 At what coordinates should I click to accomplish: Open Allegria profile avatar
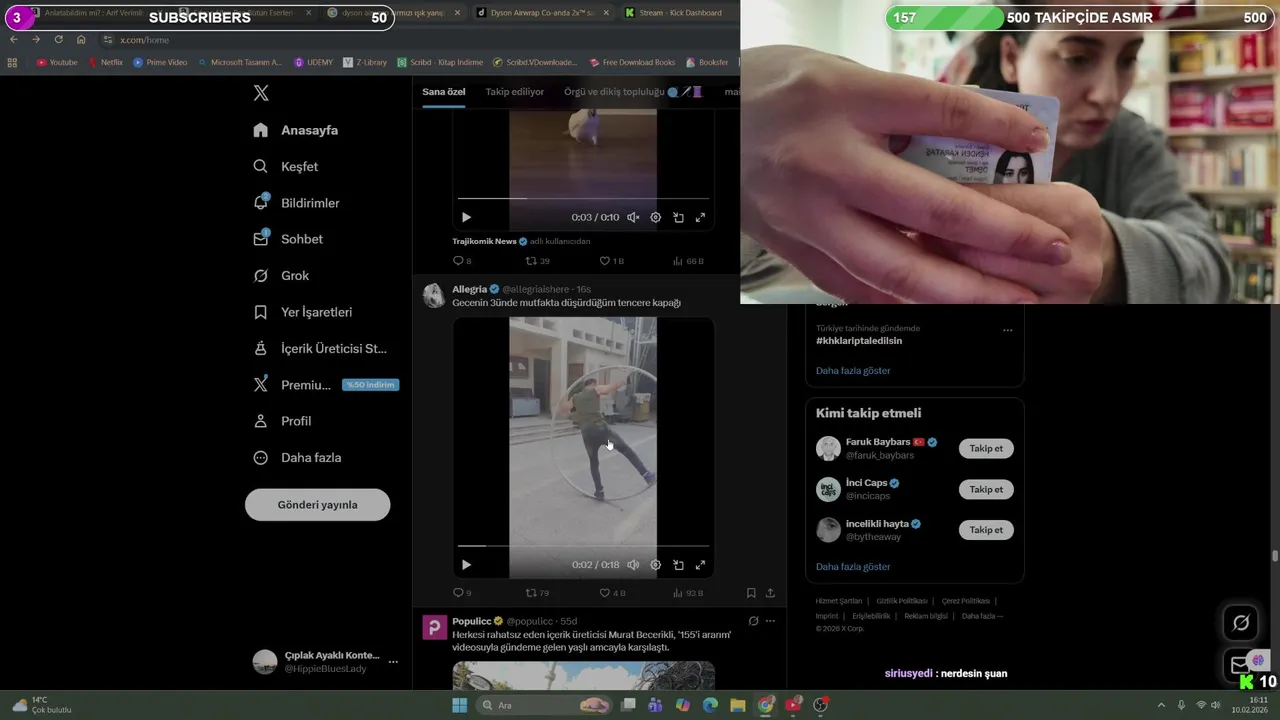[x=434, y=295]
